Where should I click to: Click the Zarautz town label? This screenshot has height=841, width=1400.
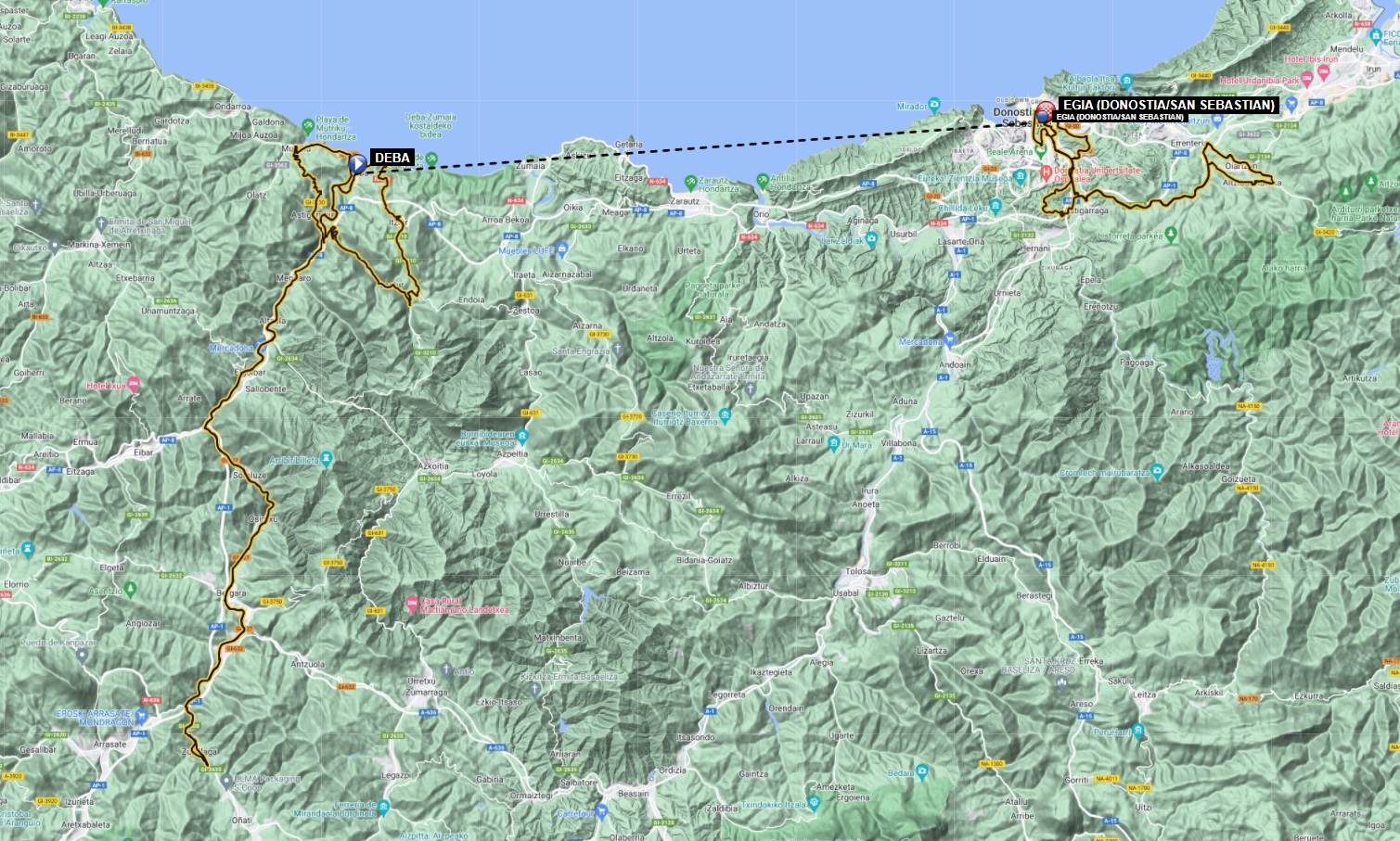(x=685, y=201)
